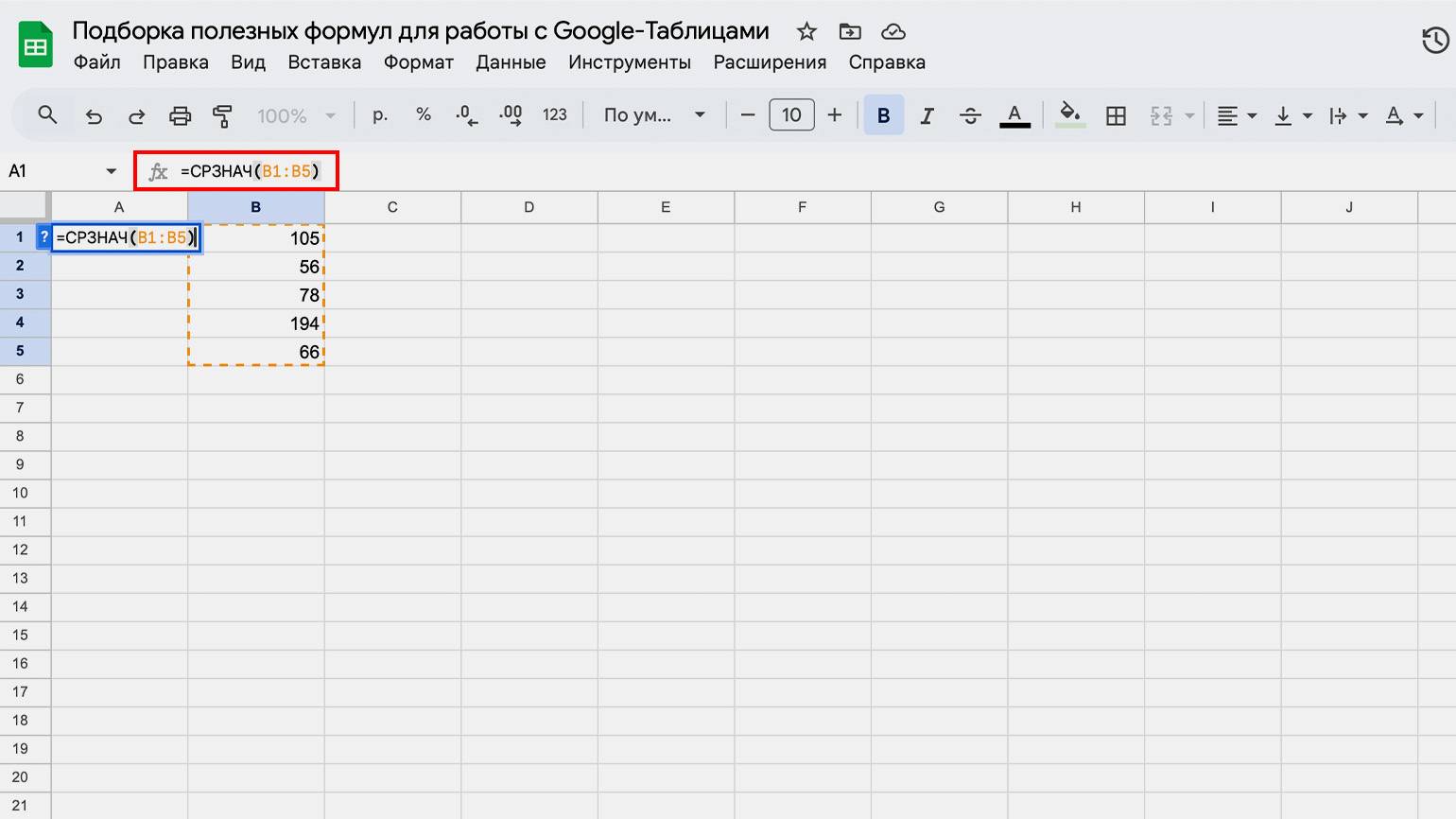Select column J header

(x=1349, y=207)
